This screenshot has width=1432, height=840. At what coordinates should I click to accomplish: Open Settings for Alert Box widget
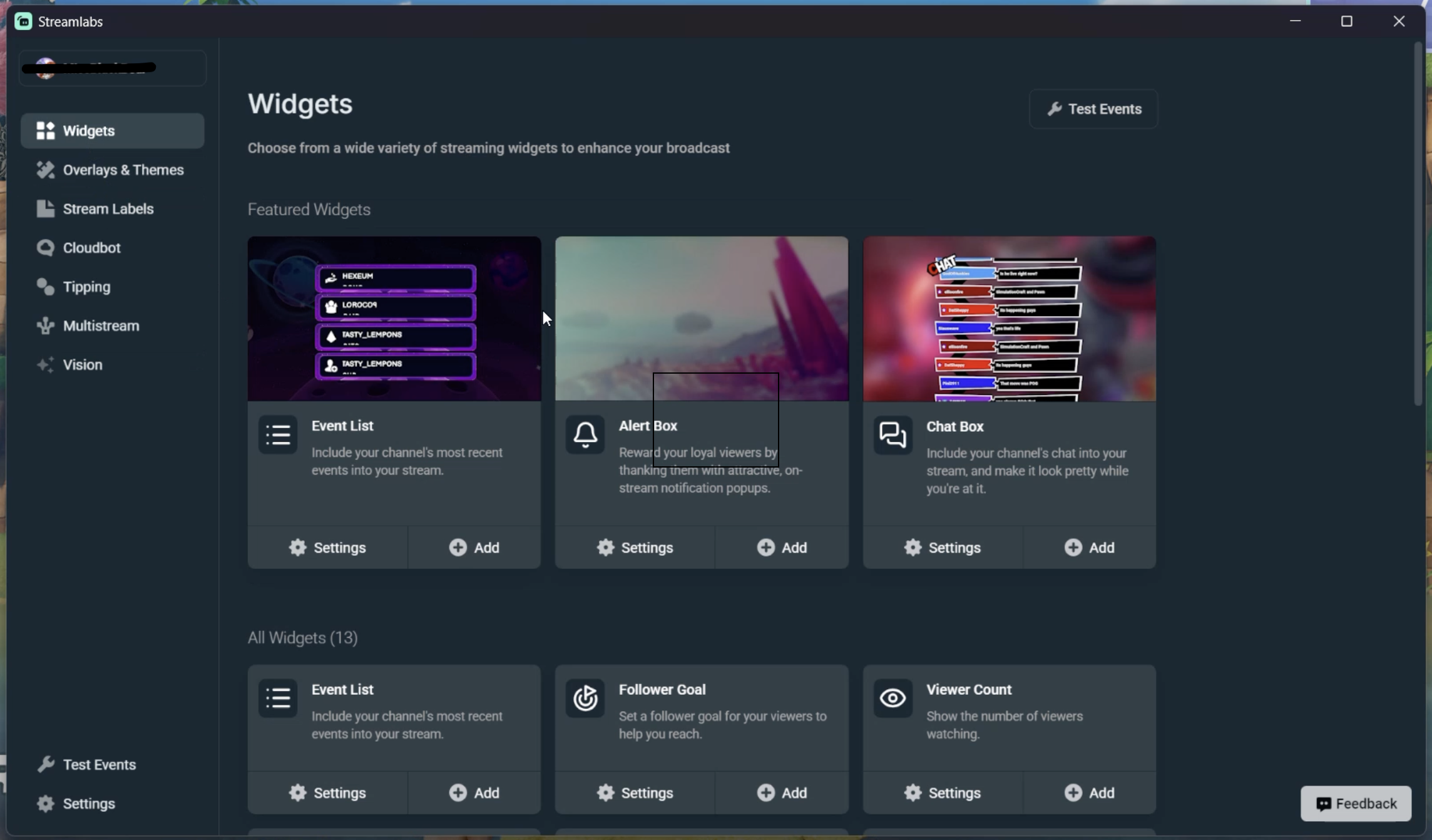(635, 547)
